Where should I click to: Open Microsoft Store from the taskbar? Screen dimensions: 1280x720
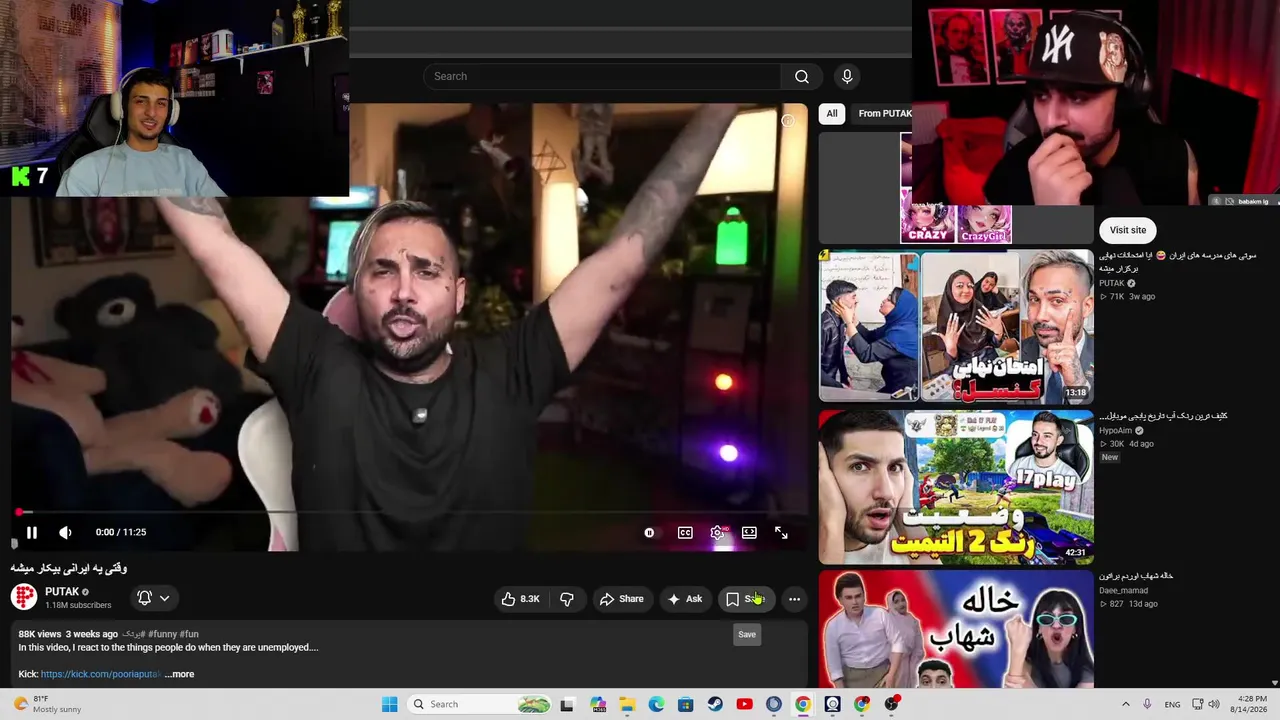(686, 704)
